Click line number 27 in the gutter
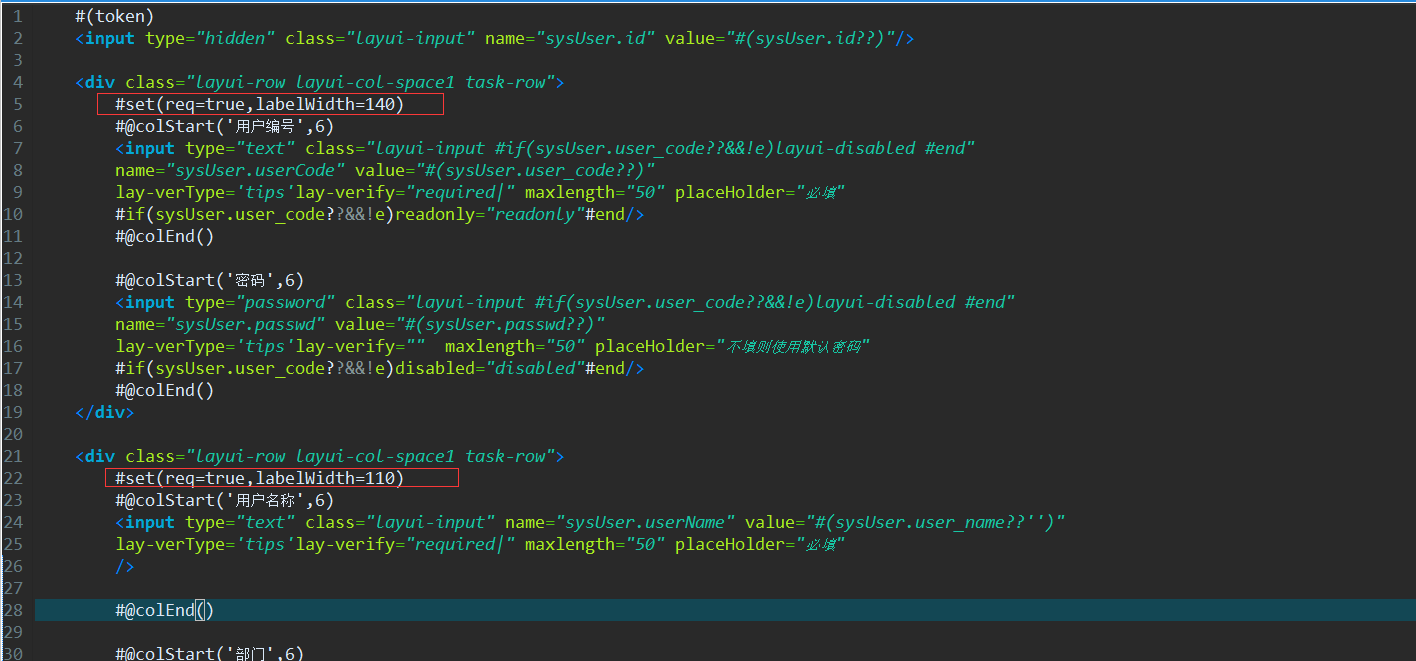The height and width of the screenshot is (661, 1416). 13,588
